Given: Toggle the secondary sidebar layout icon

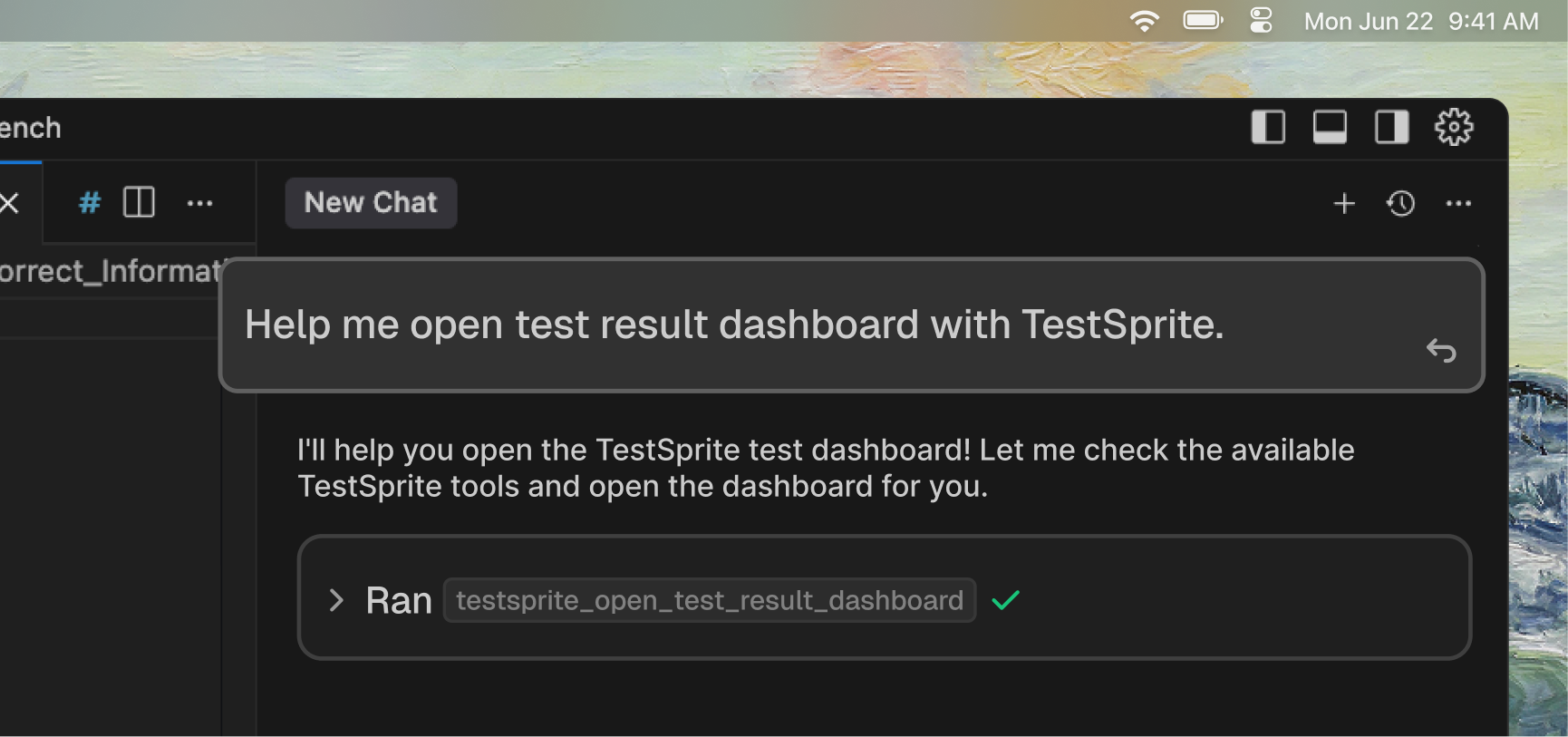Looking at the screenshot, I should click(1392, 126).
